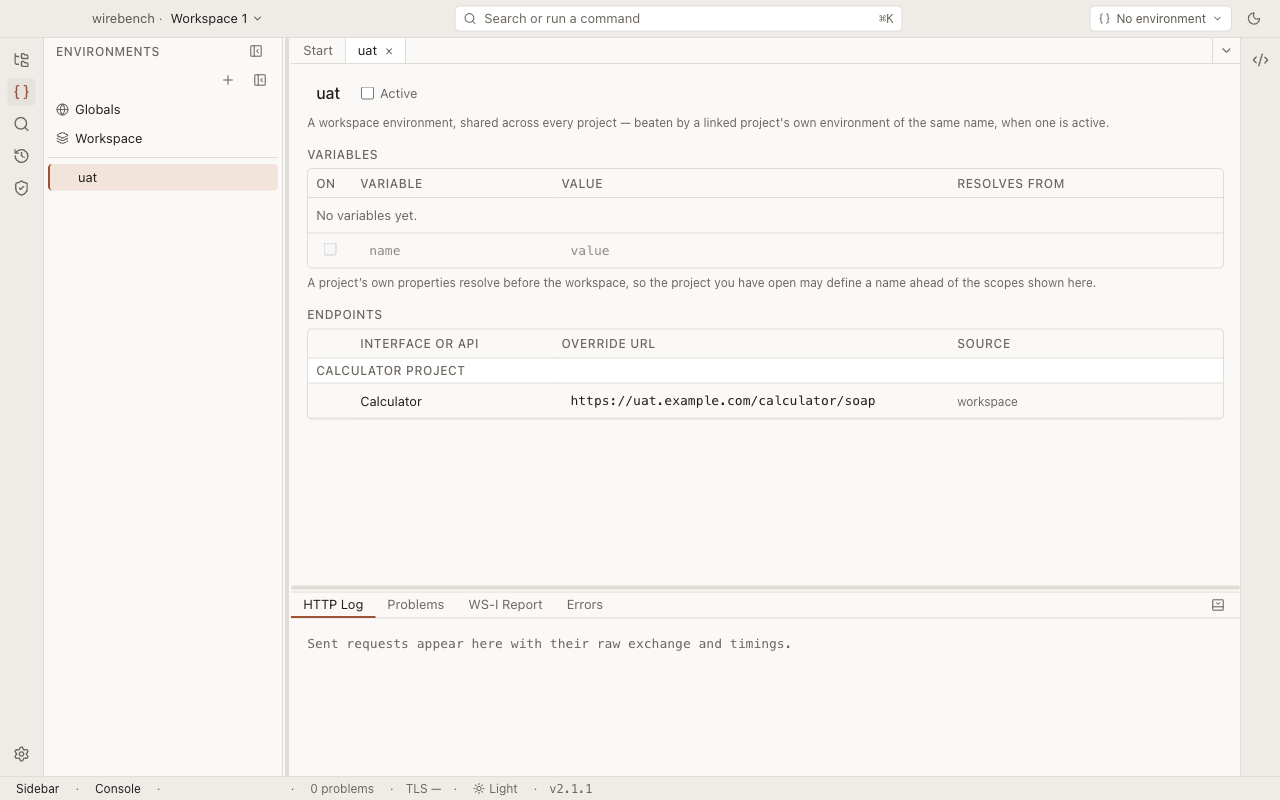Screen dimensions: 1280x800
Task: Toggle dark mode moon icon
Action: pos(1254,18)
